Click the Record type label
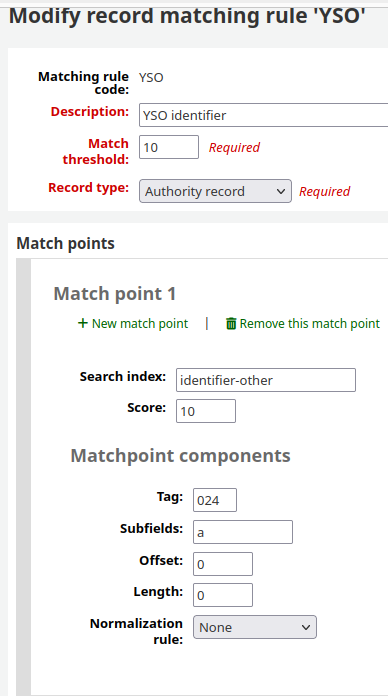This screenshot has height=696, width=388. (88, 188)
